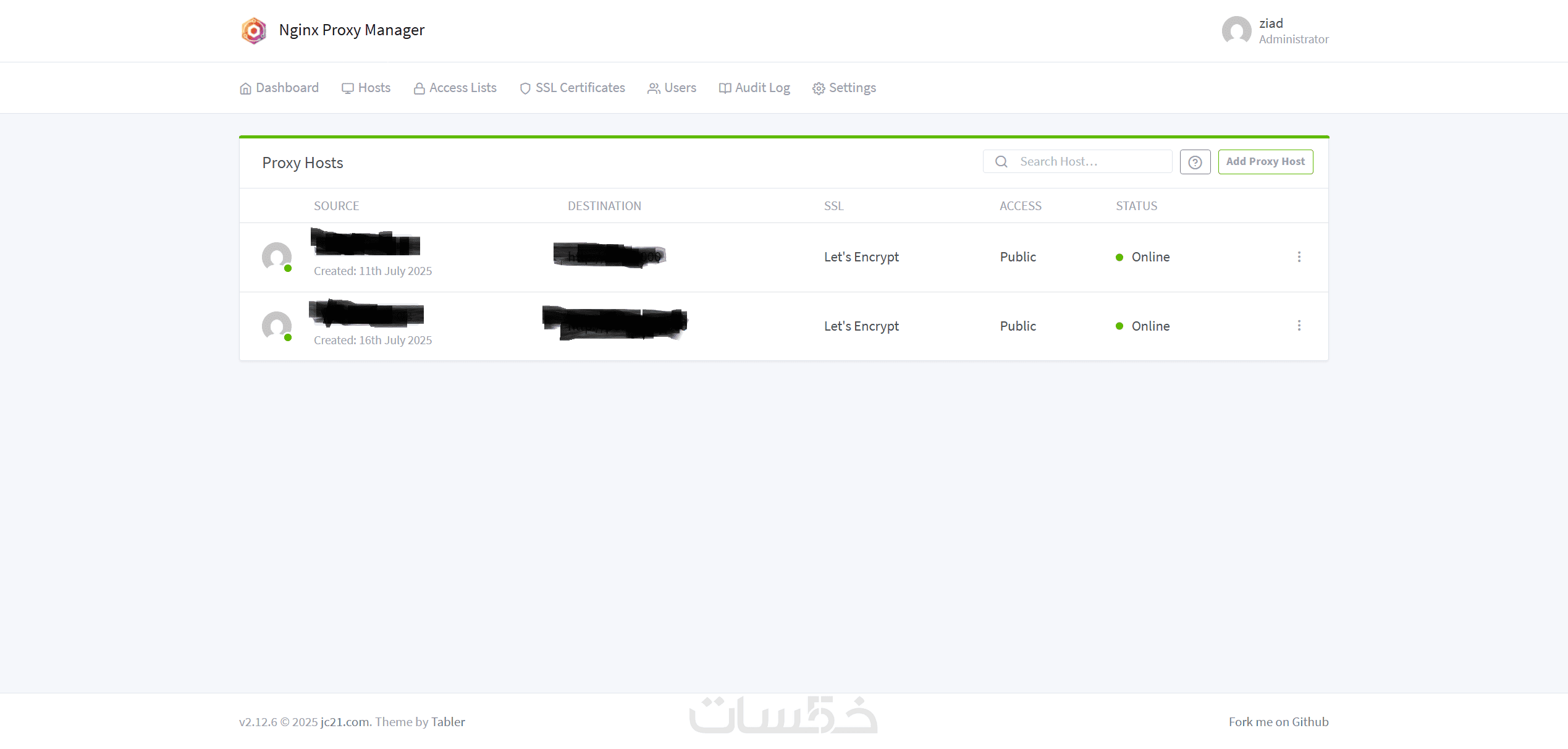The height and width of the screenshot is (749, 1568).
Task: Click the ziad user avatar icon
Action: (x=1236, y=30)
